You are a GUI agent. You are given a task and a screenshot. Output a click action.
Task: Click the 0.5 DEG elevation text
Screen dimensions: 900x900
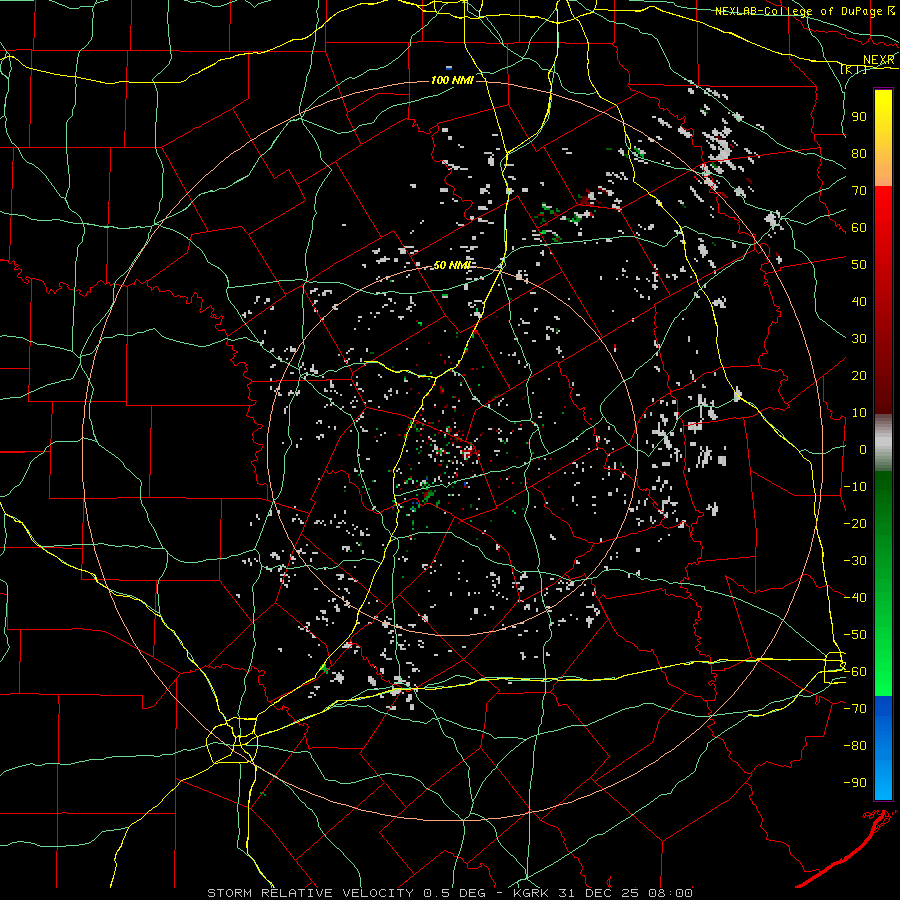(455, 893)
